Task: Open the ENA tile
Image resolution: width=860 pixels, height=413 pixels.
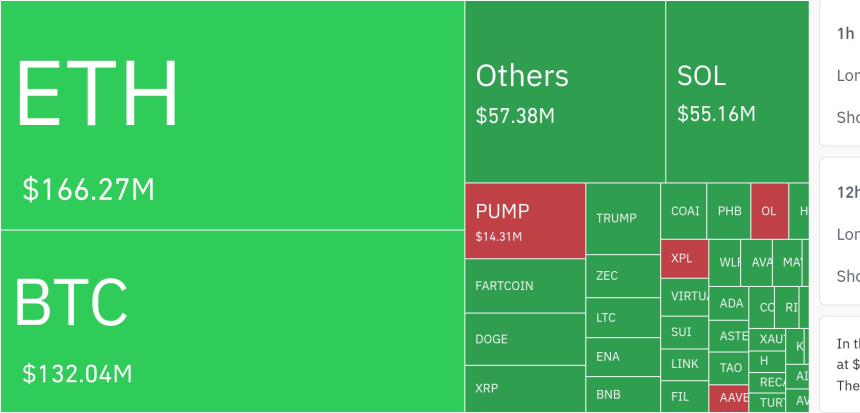Action: click(622, 356)
